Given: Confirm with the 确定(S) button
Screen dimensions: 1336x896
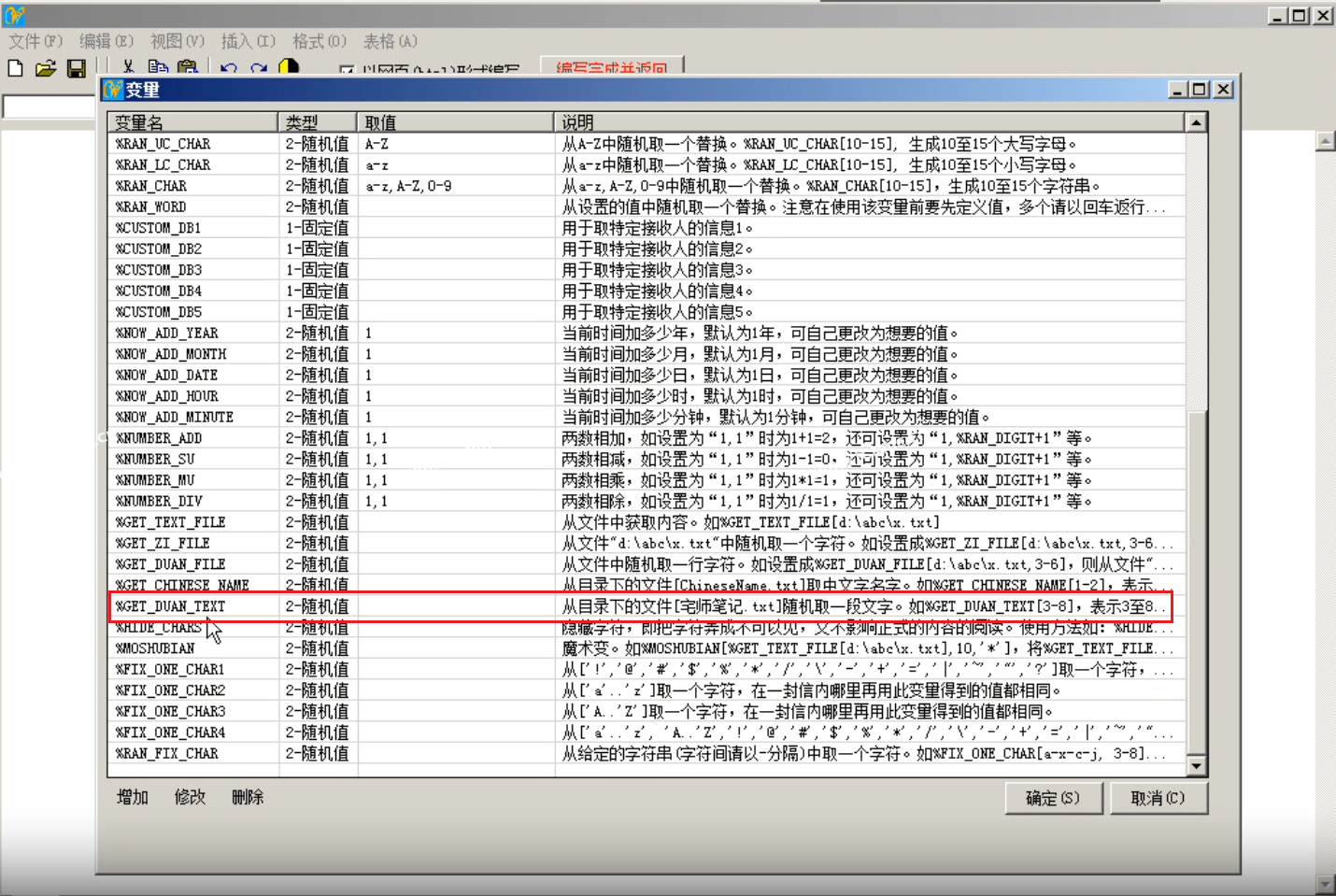Looking at the screenshot, I should [1053, 798].
